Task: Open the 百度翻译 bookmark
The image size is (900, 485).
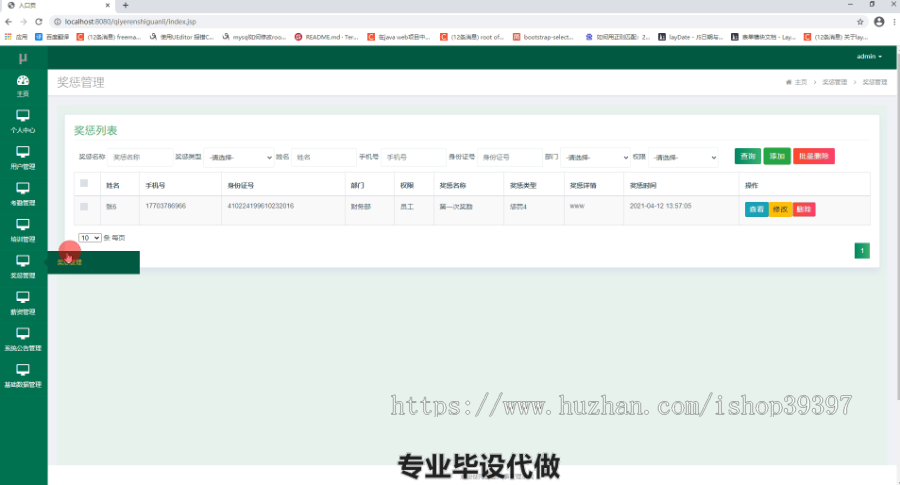Action: 52,37
